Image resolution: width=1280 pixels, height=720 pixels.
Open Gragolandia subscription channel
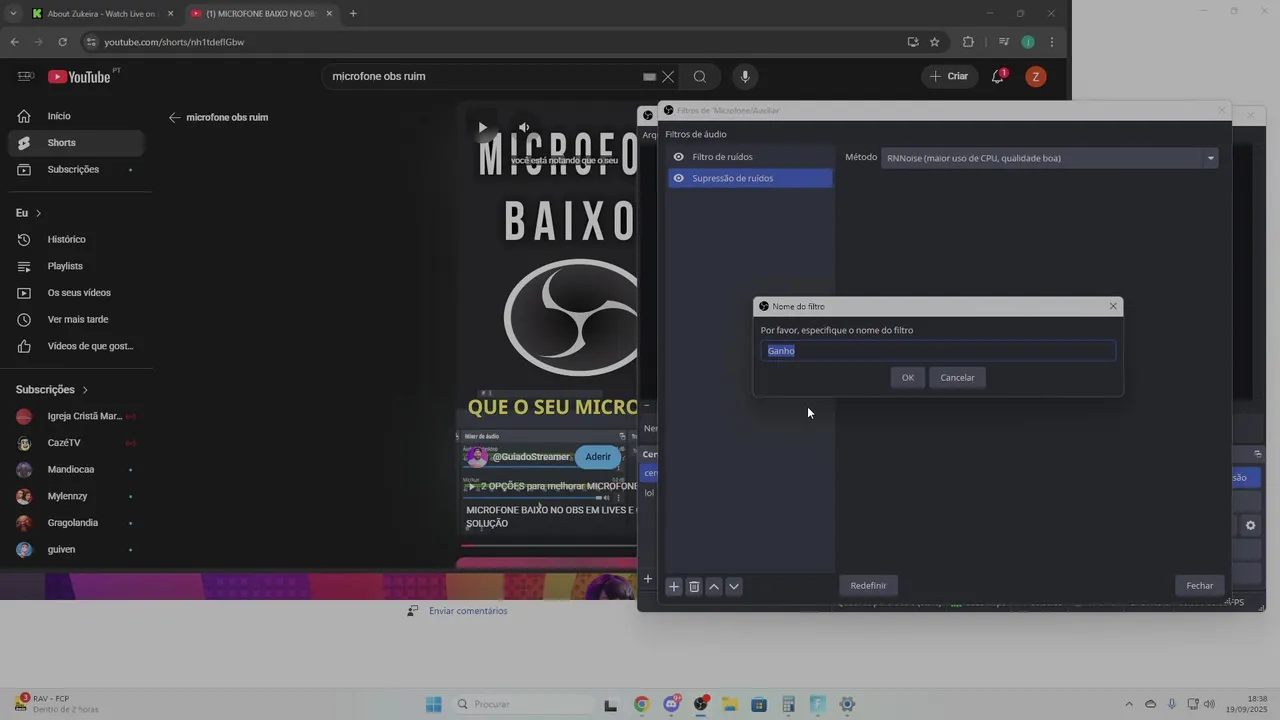(76, 522)
